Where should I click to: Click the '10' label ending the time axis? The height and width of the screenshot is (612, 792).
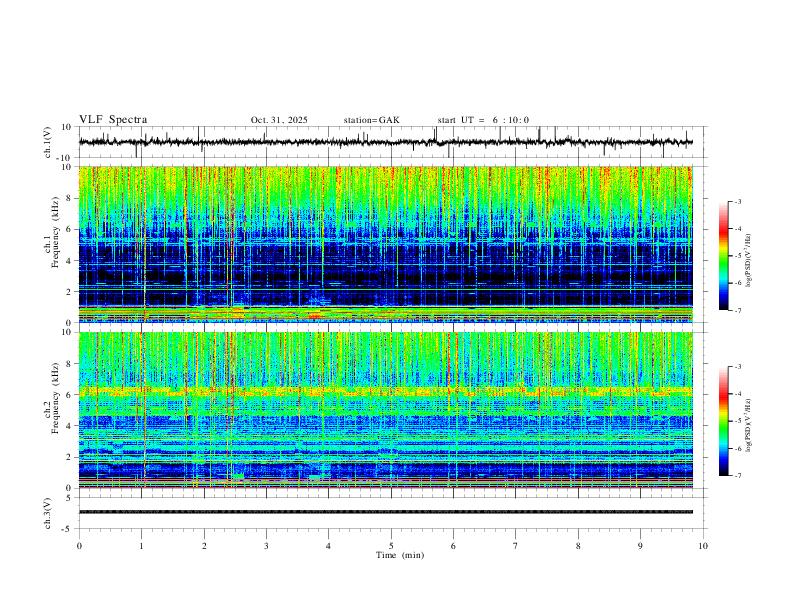[703, 546]
